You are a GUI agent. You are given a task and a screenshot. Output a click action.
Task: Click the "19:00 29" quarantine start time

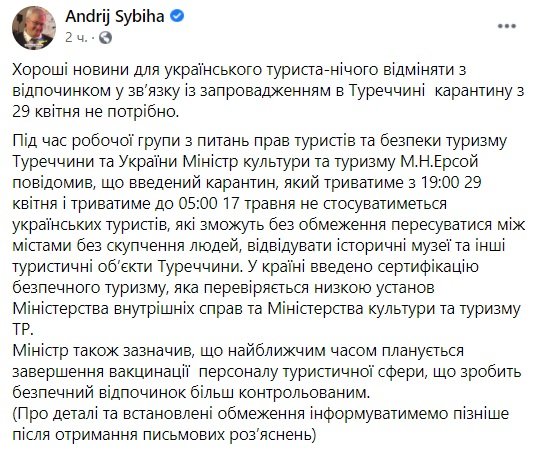pyautogui.click(x=445, y=183)
